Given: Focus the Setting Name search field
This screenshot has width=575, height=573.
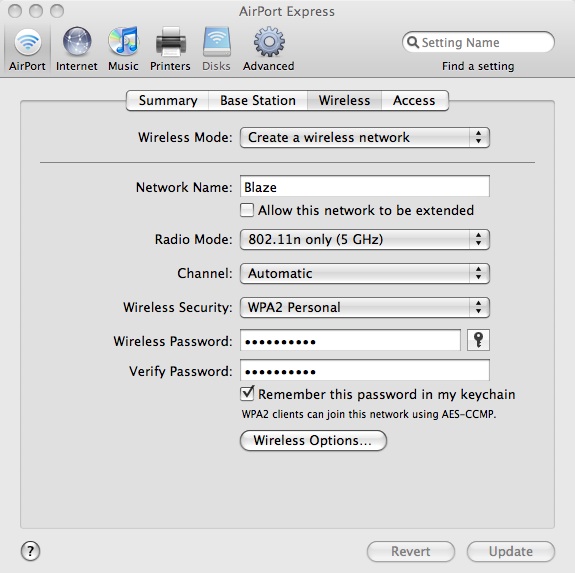Looking at the screenshot, I should click(x=478, y=42).
